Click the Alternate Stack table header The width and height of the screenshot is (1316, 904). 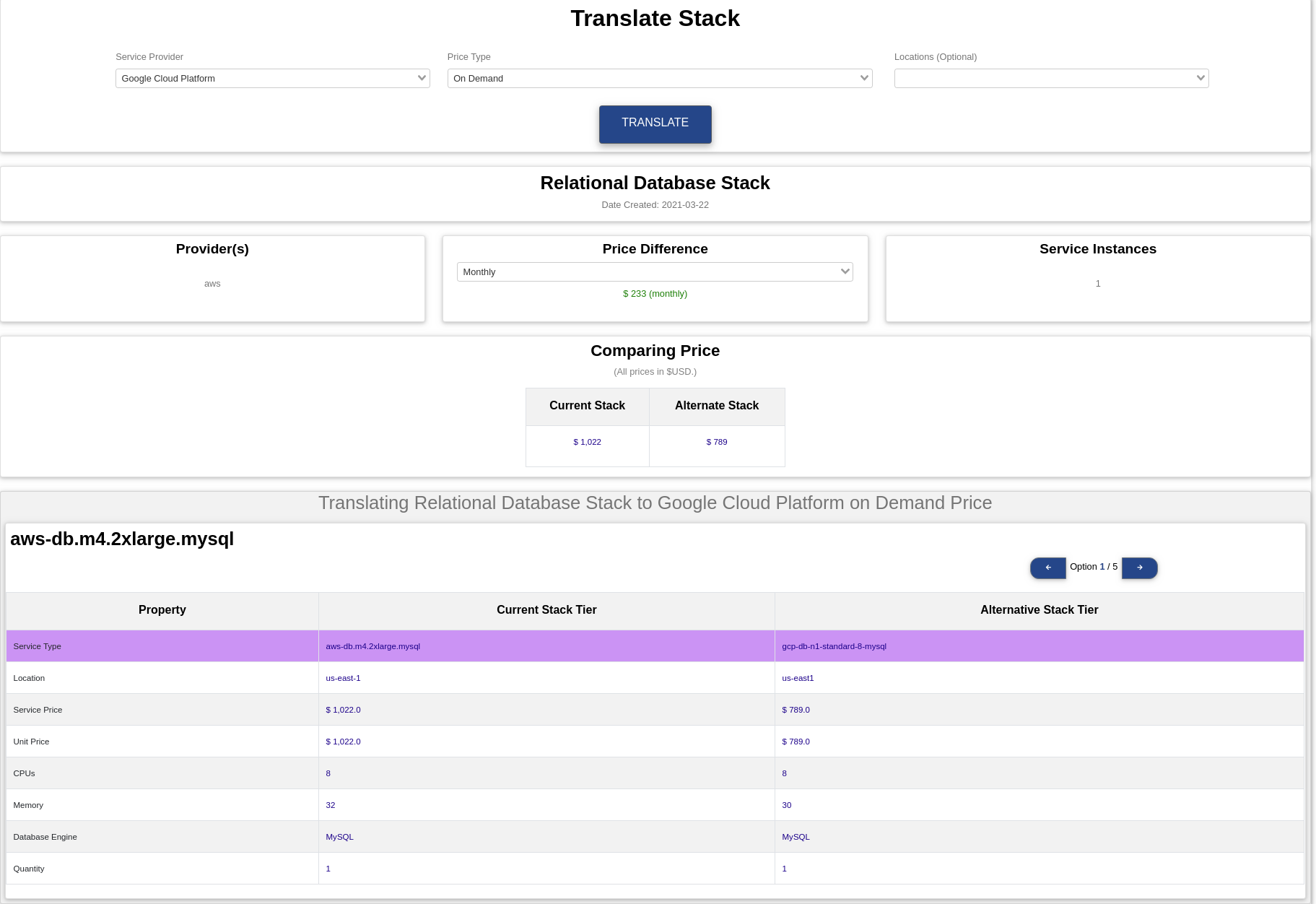click(717, 406)
